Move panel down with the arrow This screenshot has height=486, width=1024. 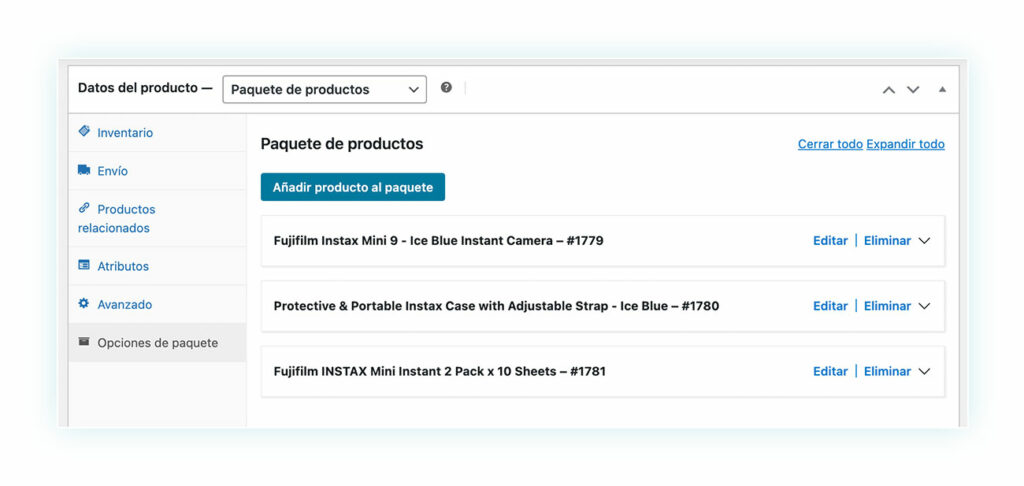(913, 89)
